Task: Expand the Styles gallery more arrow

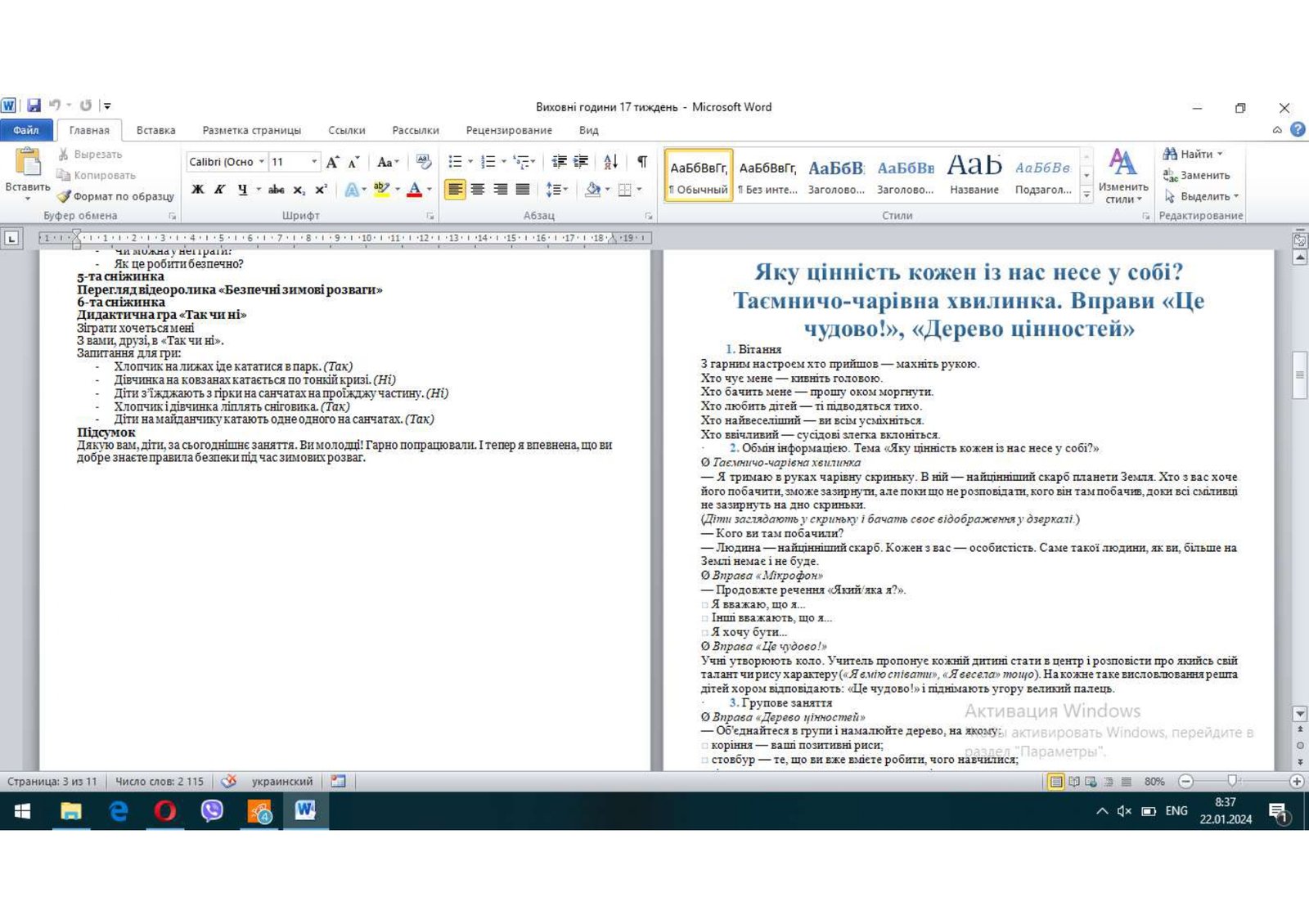Action: 1086,195
